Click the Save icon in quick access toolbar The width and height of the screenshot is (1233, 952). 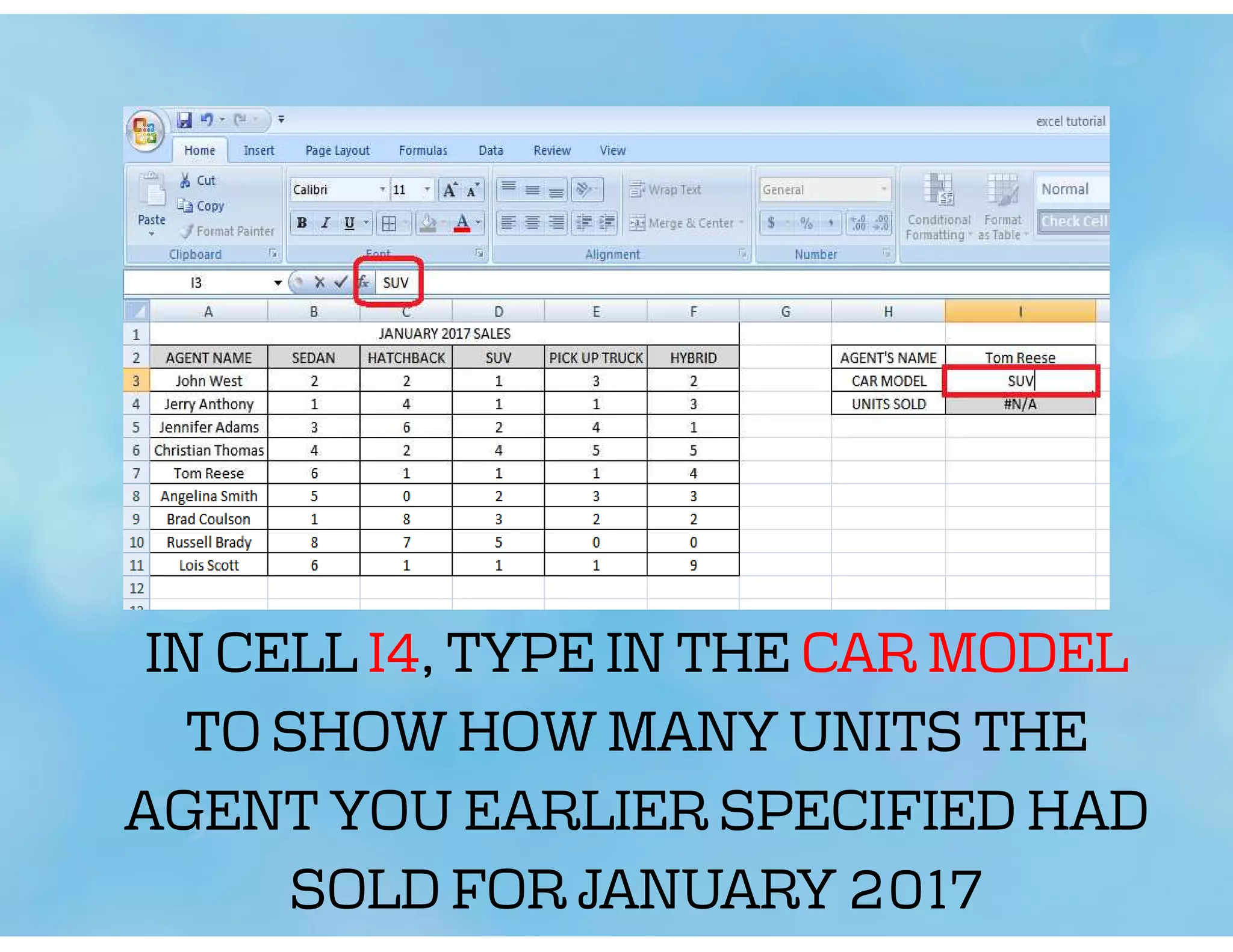click(x=184, y=120)
